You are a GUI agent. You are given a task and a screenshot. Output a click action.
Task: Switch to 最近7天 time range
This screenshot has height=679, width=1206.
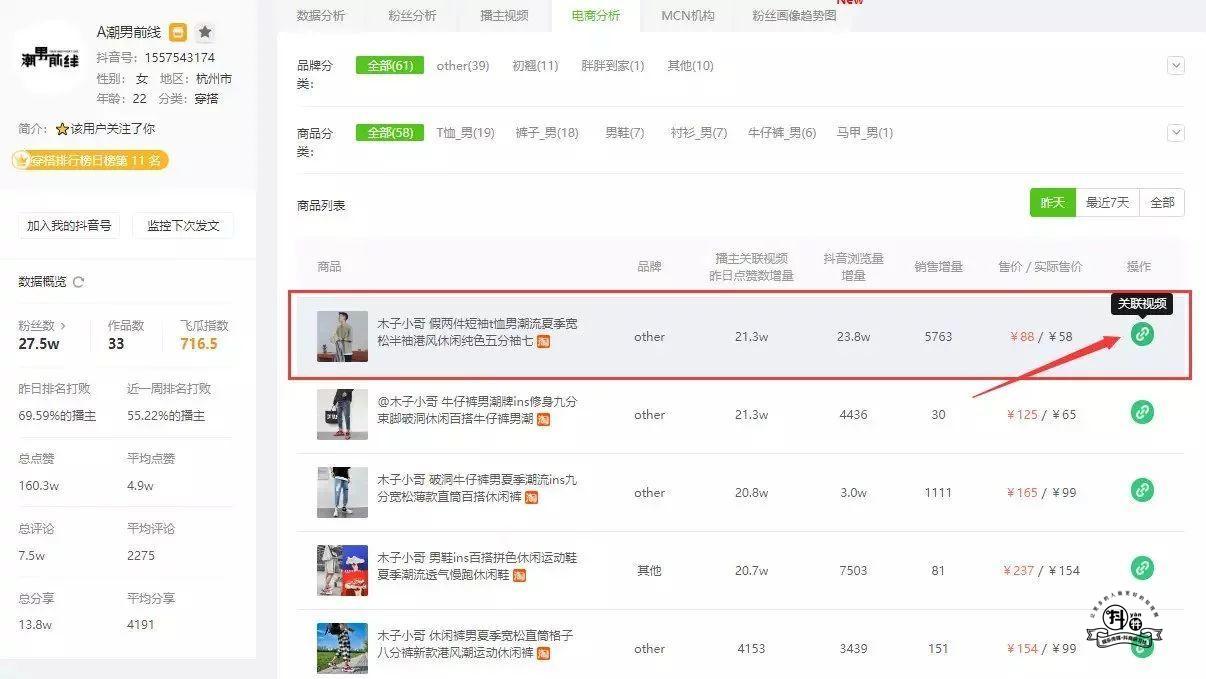tap(1107, 202)
